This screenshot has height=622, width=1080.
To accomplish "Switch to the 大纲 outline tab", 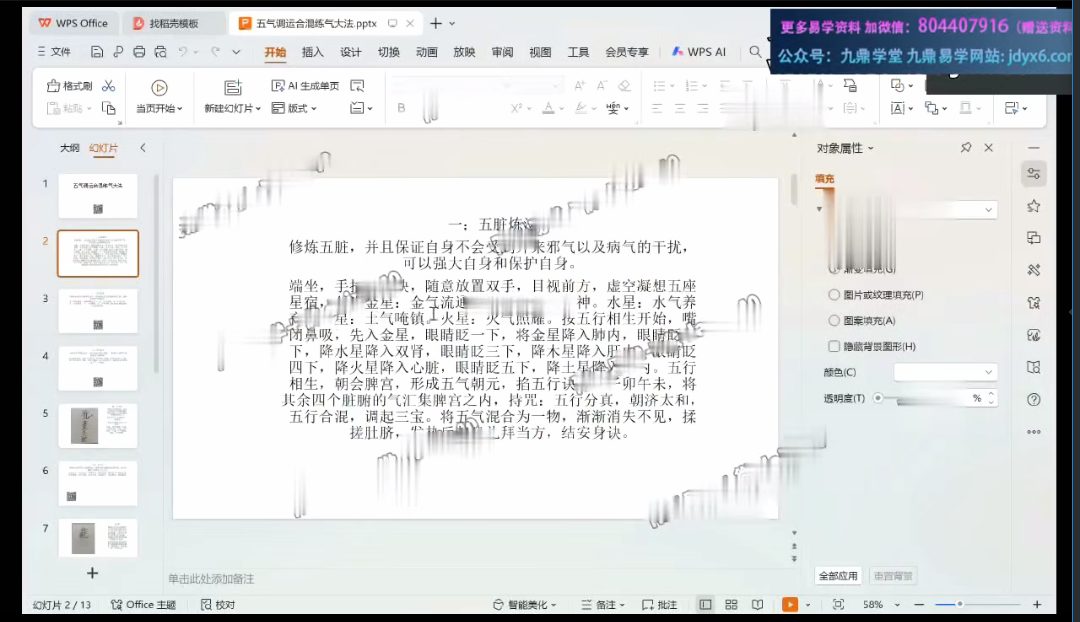I will click(69, 148).
